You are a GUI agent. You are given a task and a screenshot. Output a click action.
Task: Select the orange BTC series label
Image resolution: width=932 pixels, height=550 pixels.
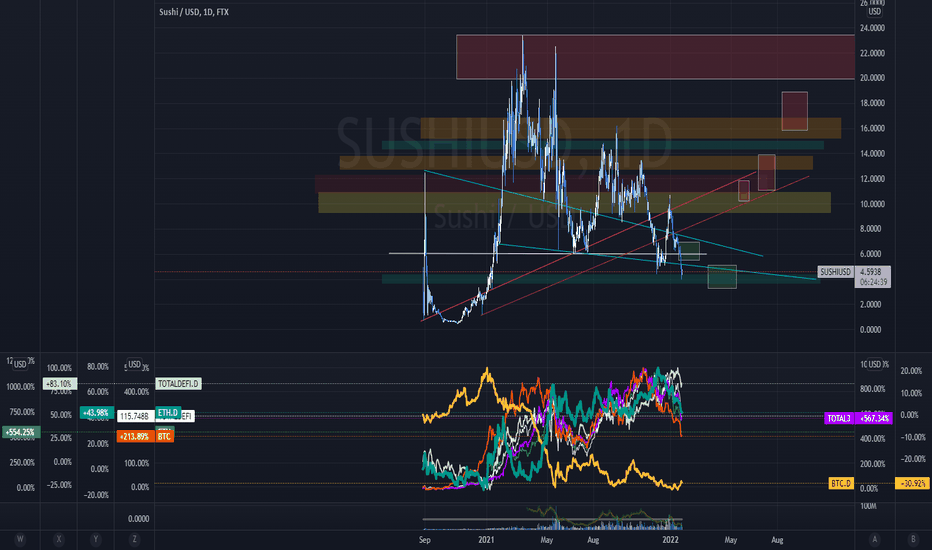(164, 436)
